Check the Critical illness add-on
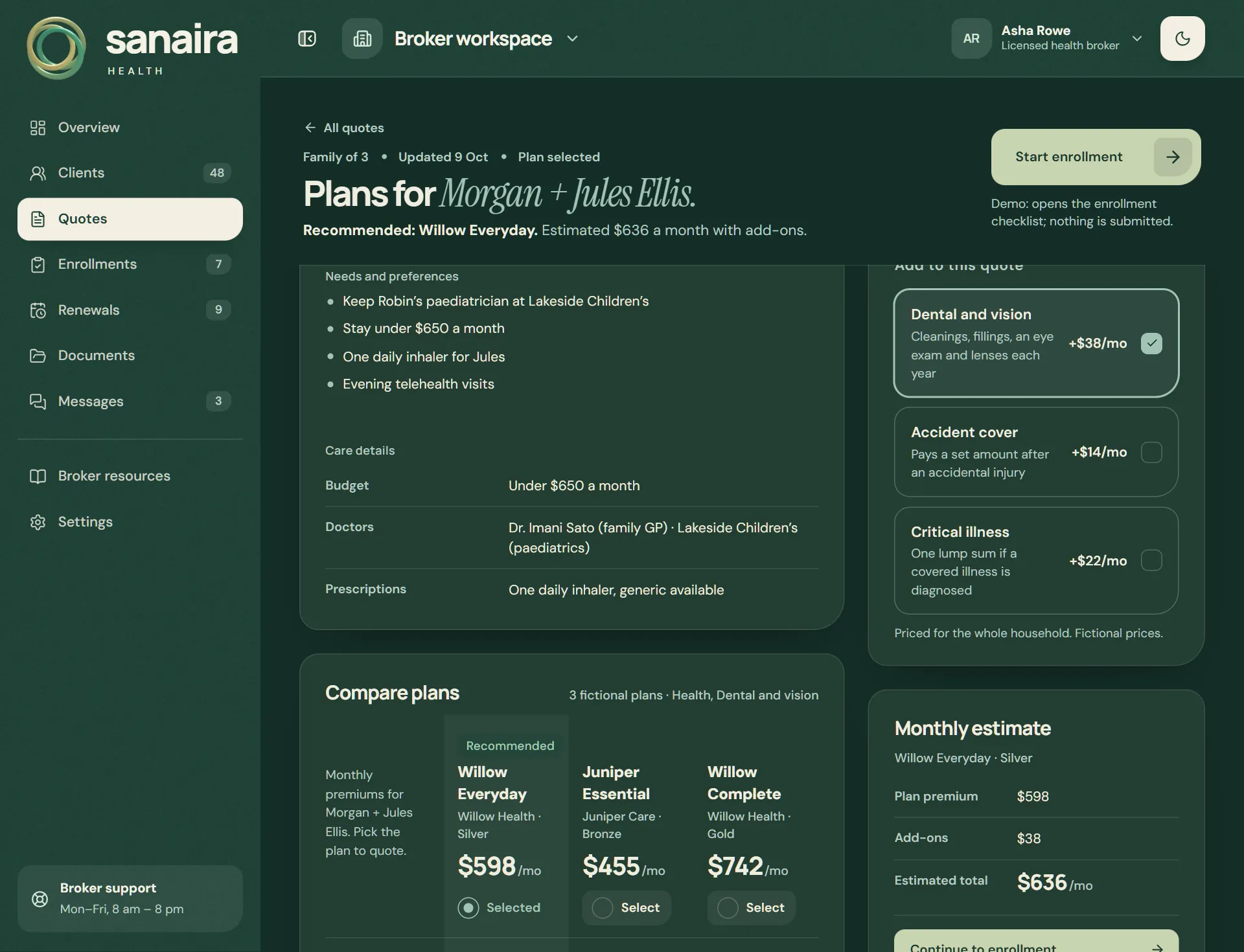Image resolution: width=1244 pixels, height=952 pixels. point(1151,560)
